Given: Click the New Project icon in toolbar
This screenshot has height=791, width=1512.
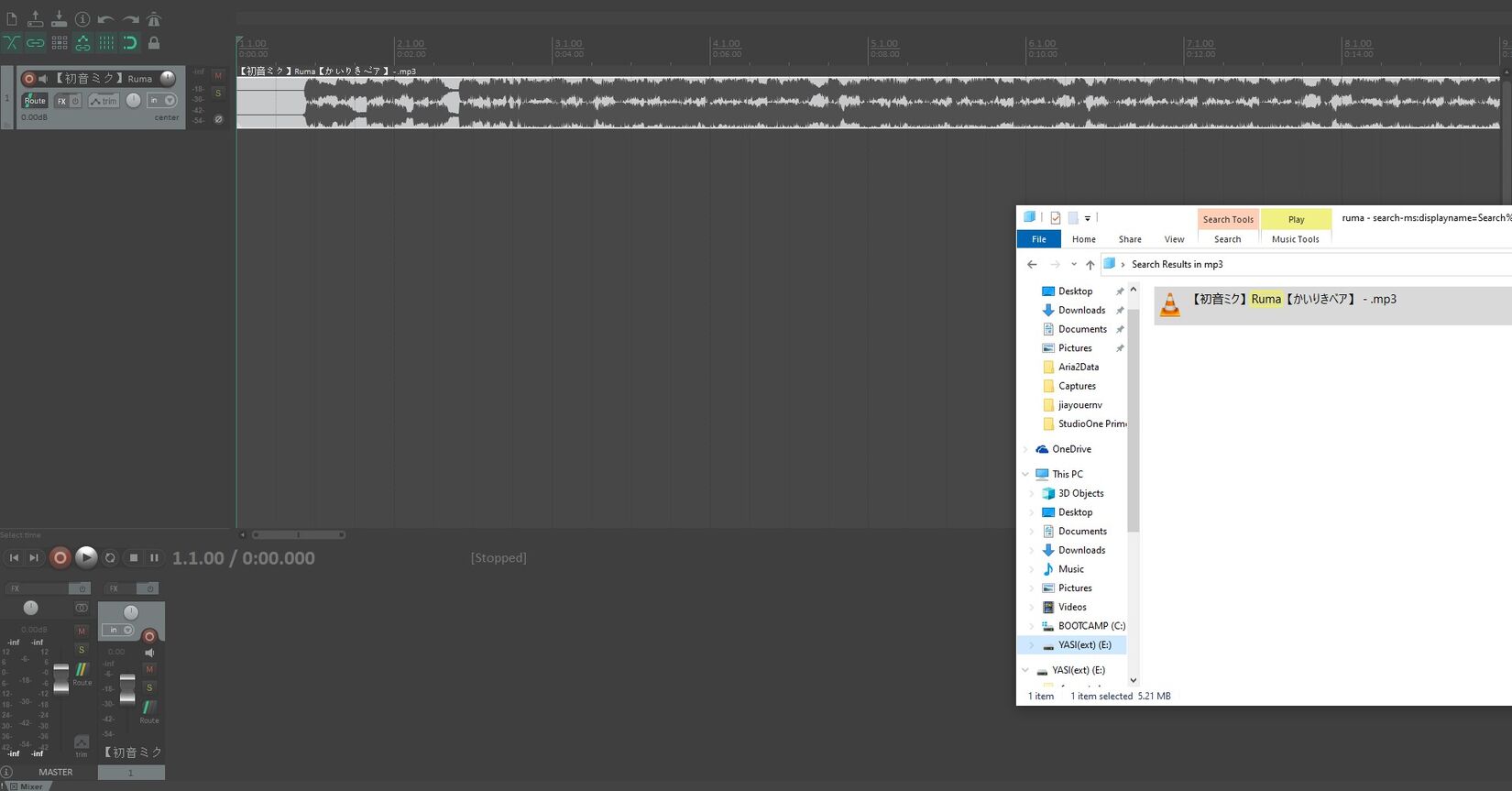Looking at the screenshot, I should point(12,18).
